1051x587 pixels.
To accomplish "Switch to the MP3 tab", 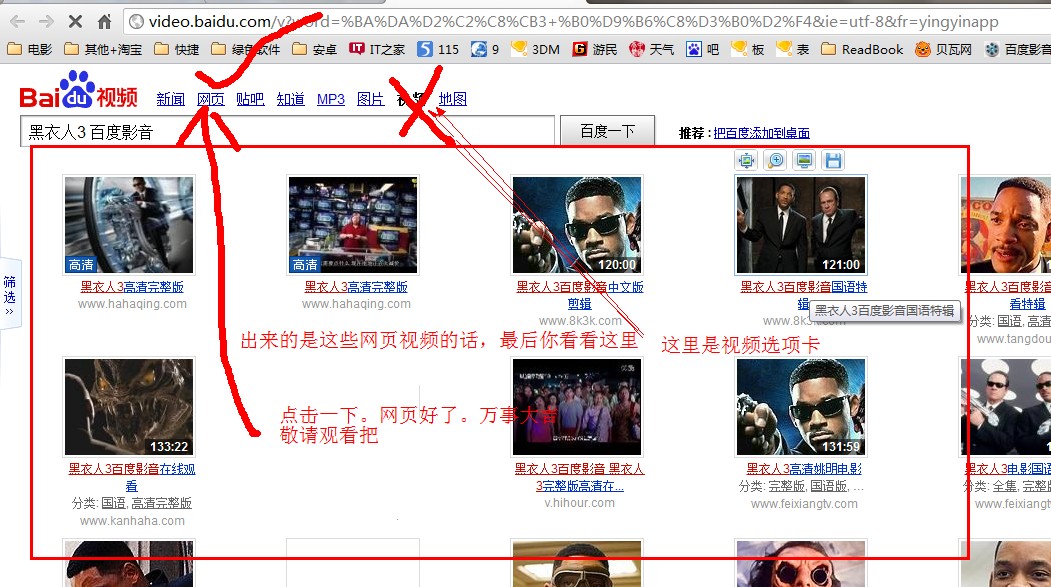I will (330, 99).
